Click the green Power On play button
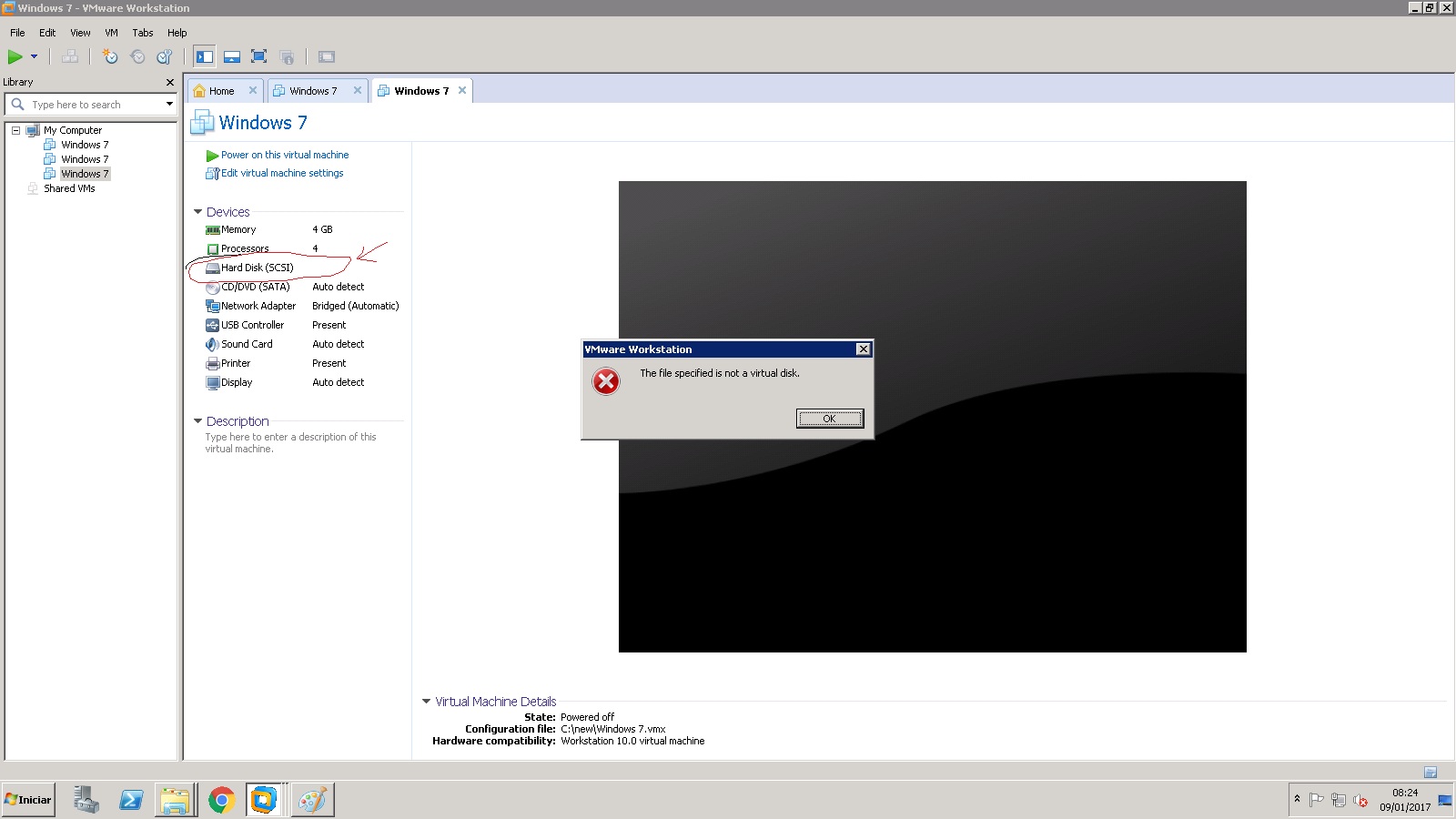Screen dimensions: 1456x819 coord(15,56)
